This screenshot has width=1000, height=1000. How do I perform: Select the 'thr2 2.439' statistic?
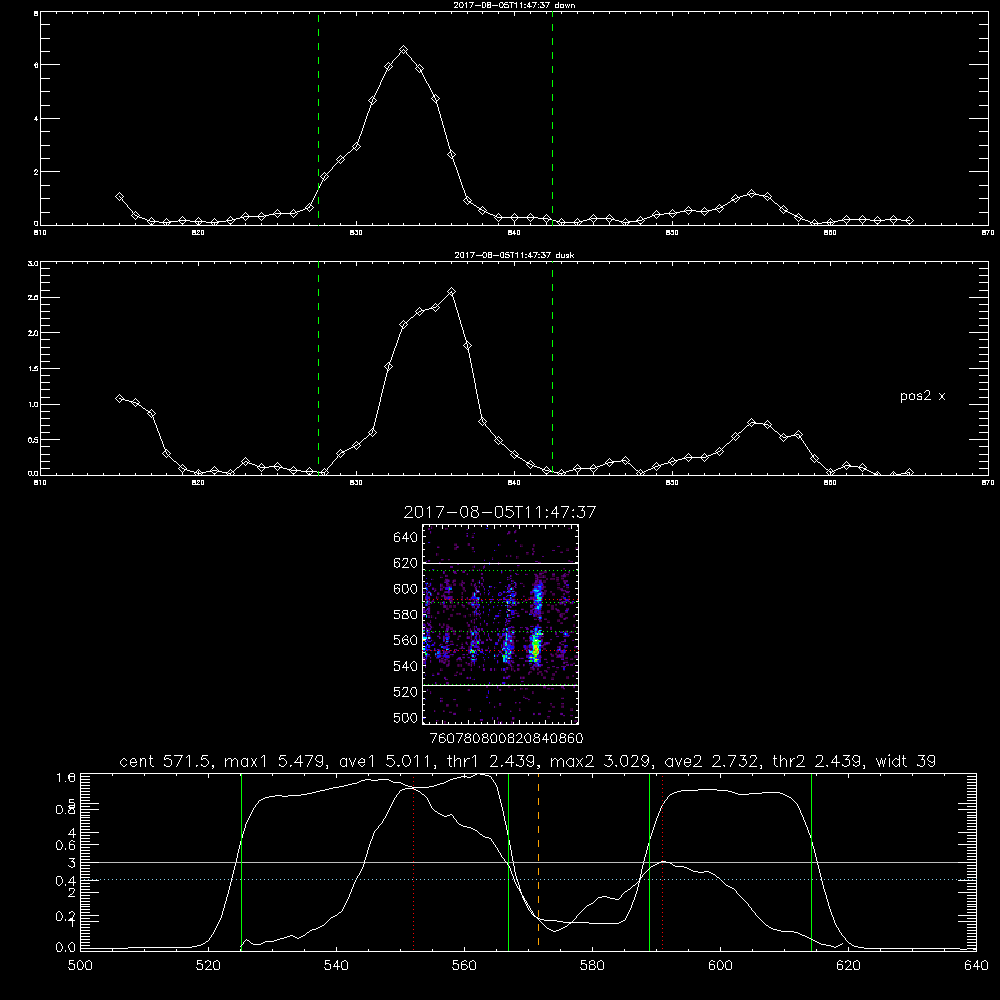click(818, 761)
